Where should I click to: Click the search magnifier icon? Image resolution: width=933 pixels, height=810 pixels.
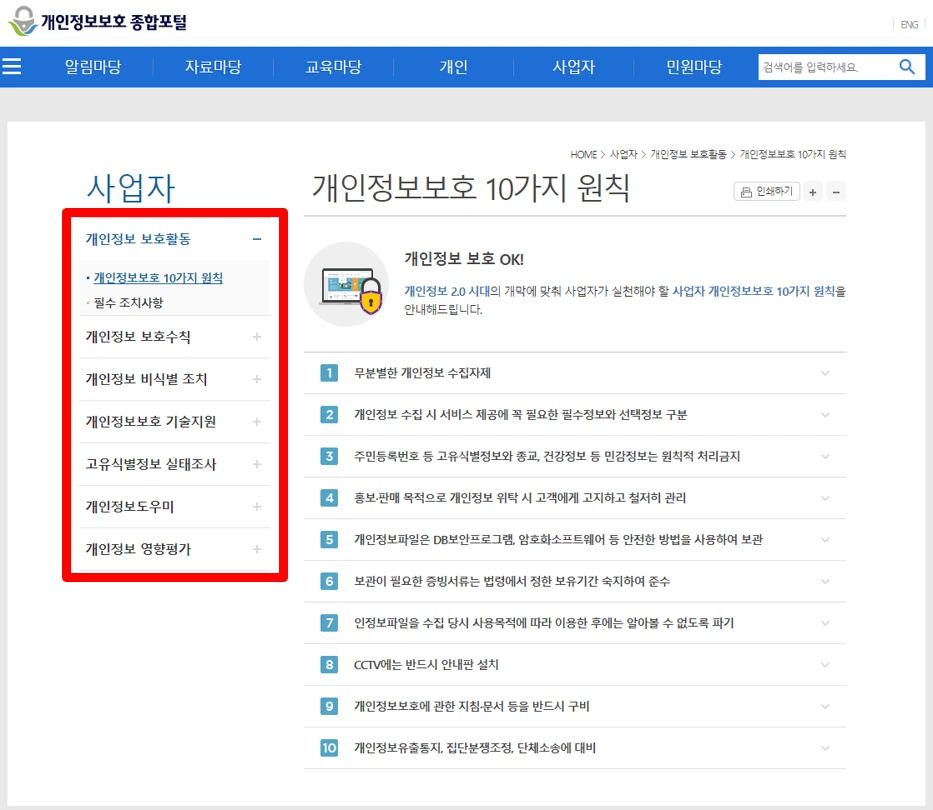point(905,66)
